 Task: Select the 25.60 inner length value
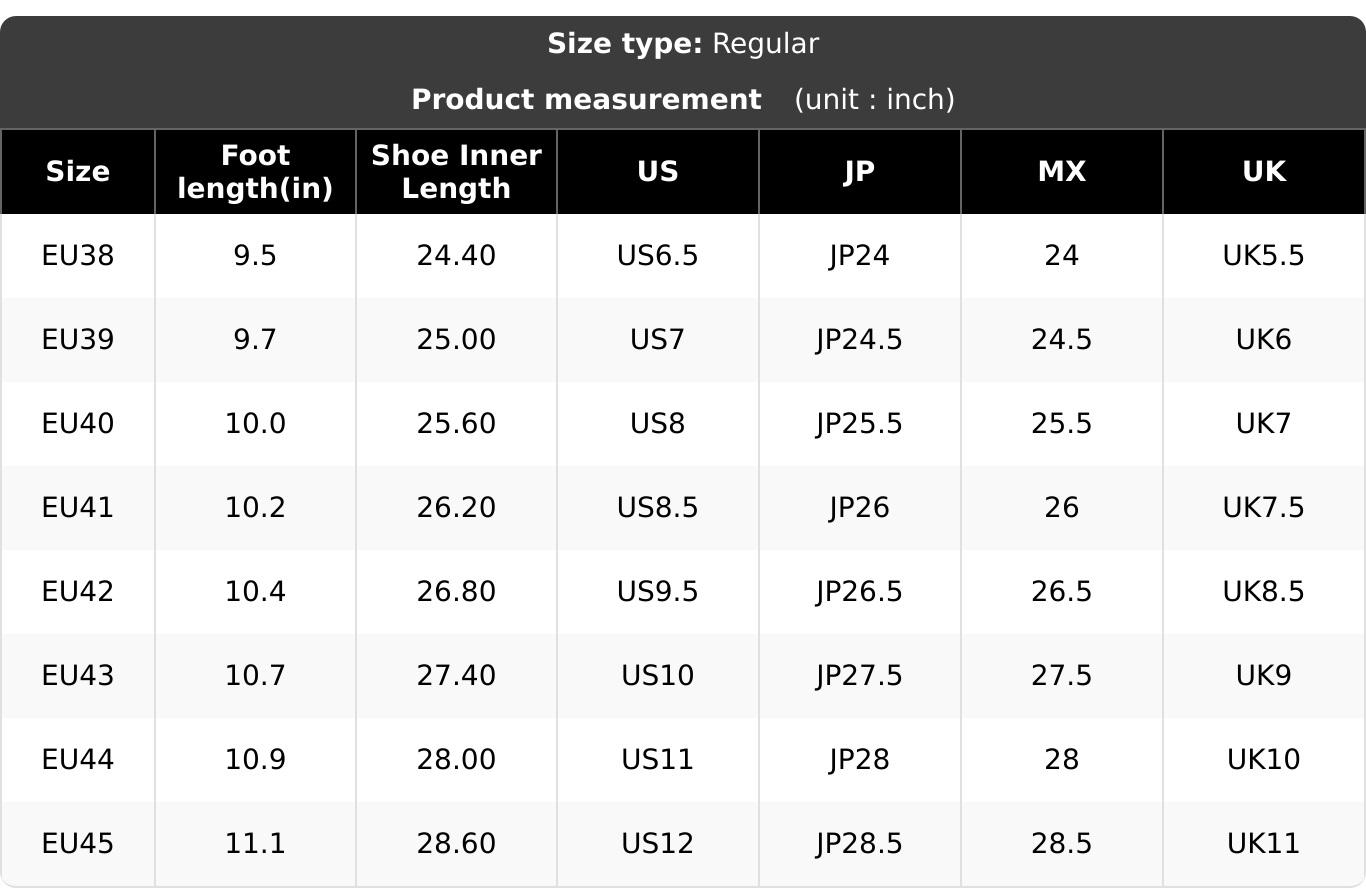tap(456, 424)
